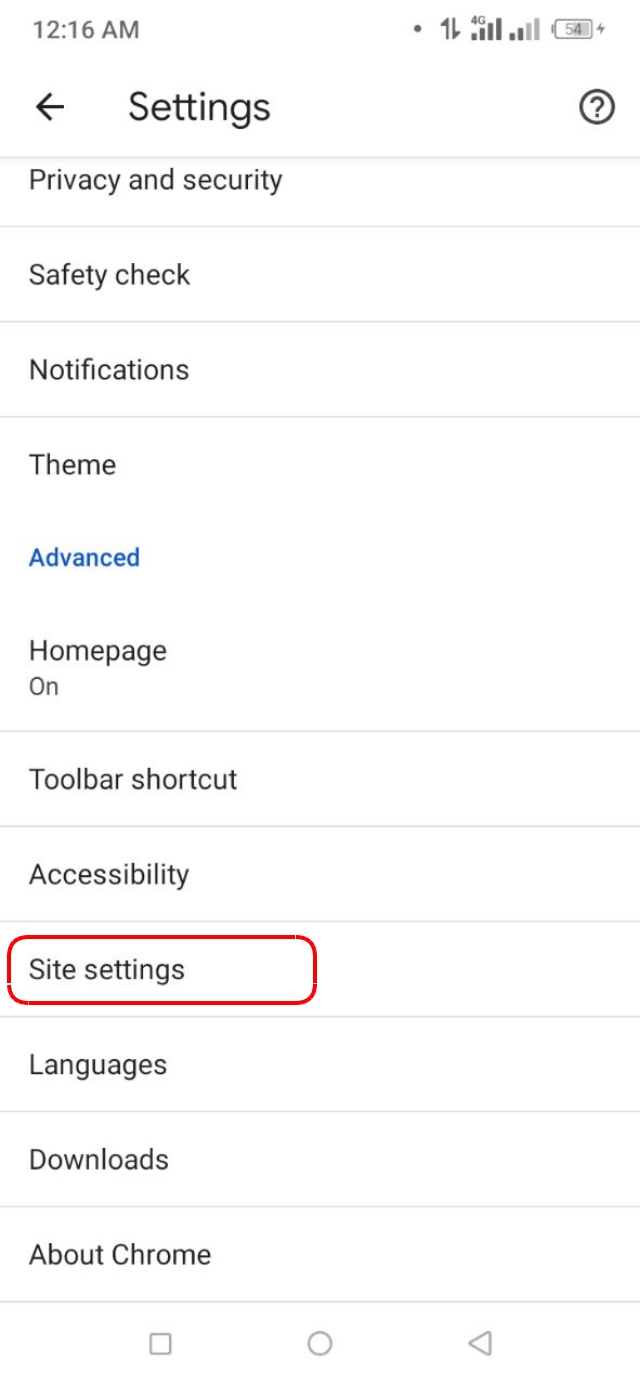Open Safety check
Screen dimensions: 640x1386
[x=110, y=275]
